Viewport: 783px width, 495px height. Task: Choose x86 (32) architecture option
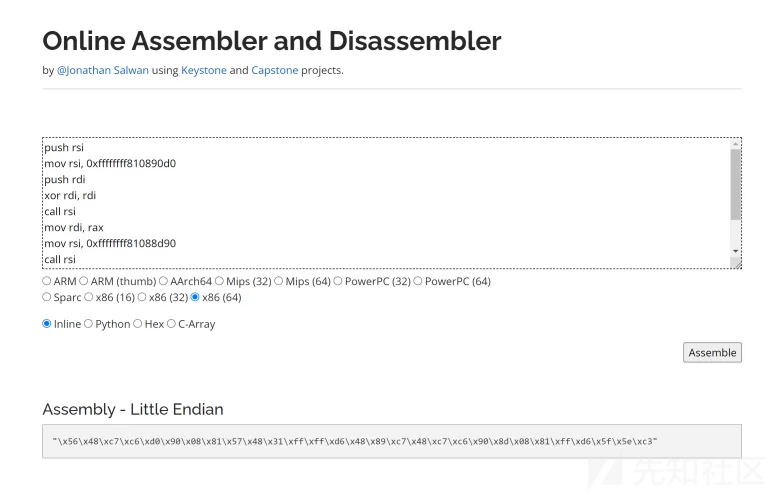(x=142, y=297)
